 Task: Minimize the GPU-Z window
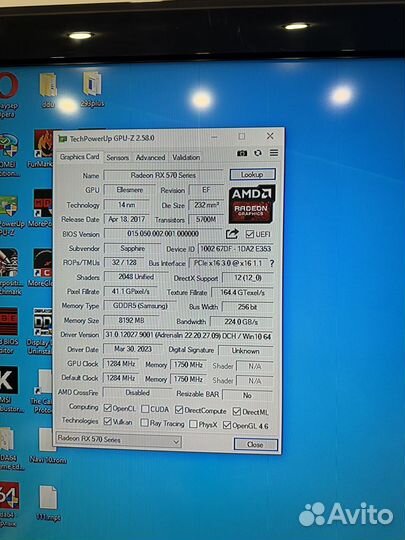tap(215, 137)
